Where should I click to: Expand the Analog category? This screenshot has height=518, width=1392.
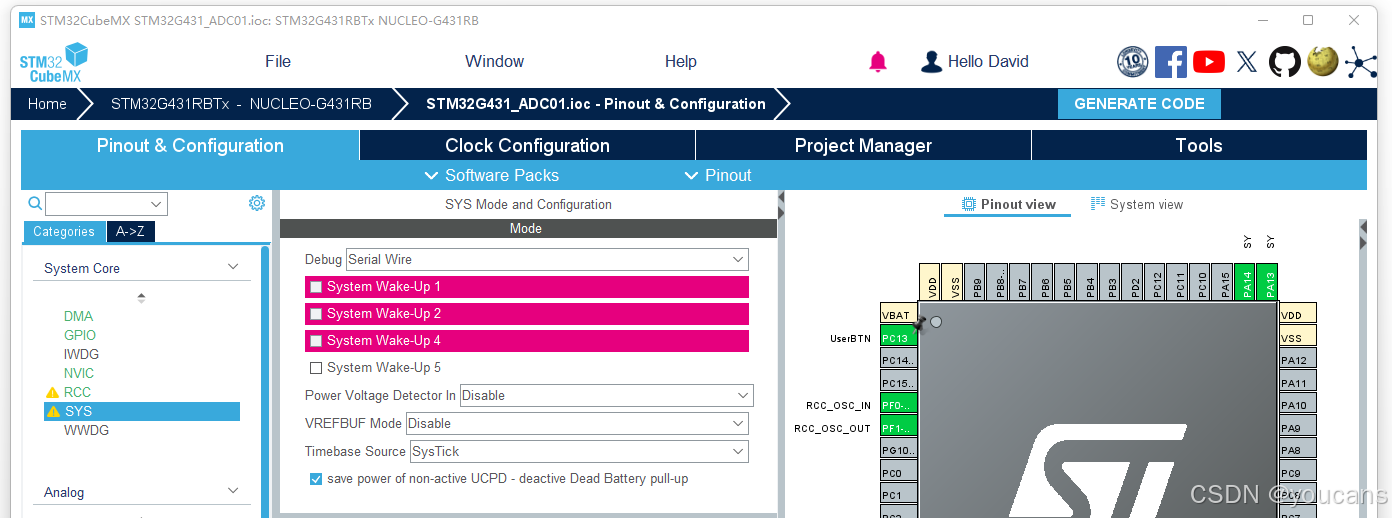coord(233,491)
